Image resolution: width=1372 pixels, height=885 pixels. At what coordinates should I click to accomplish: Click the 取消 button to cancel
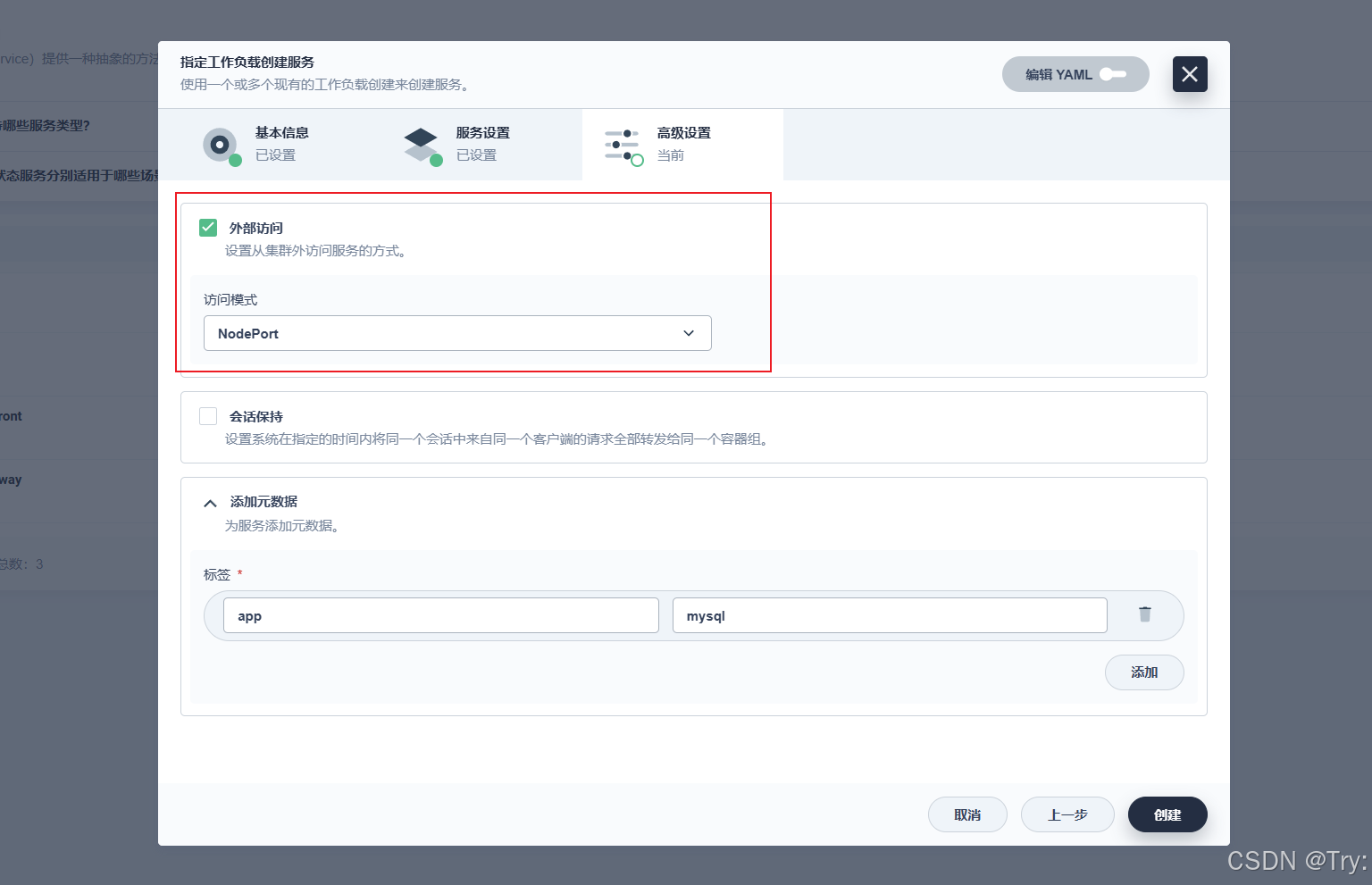coord(967,814)
